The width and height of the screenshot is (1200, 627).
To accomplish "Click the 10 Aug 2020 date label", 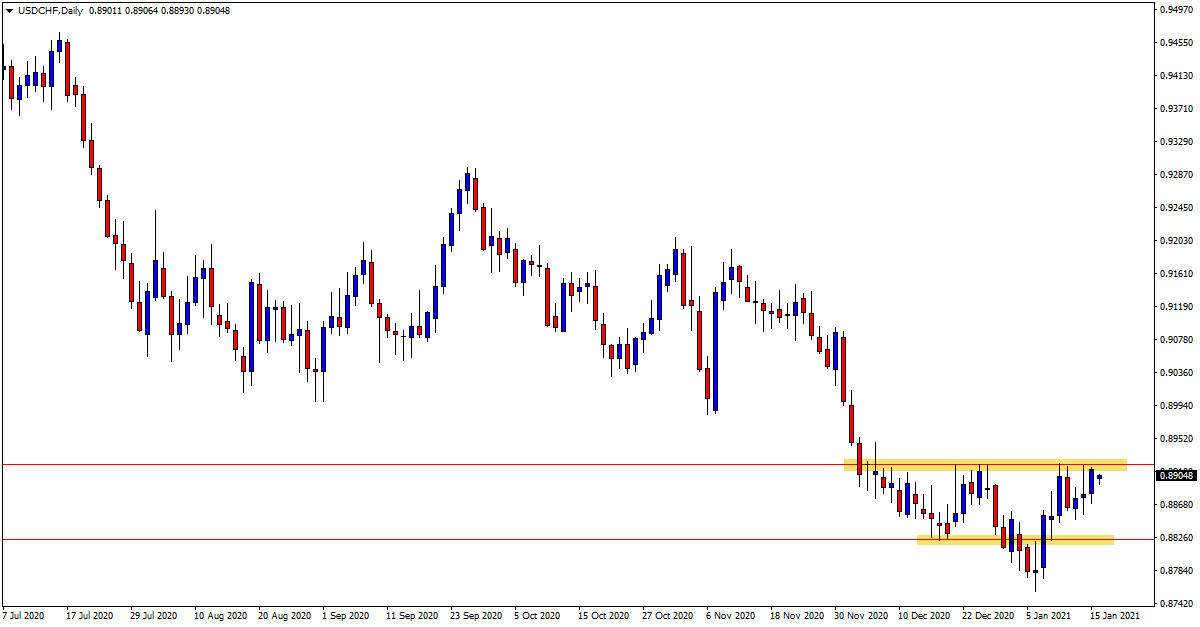I will tap(220, 617).
